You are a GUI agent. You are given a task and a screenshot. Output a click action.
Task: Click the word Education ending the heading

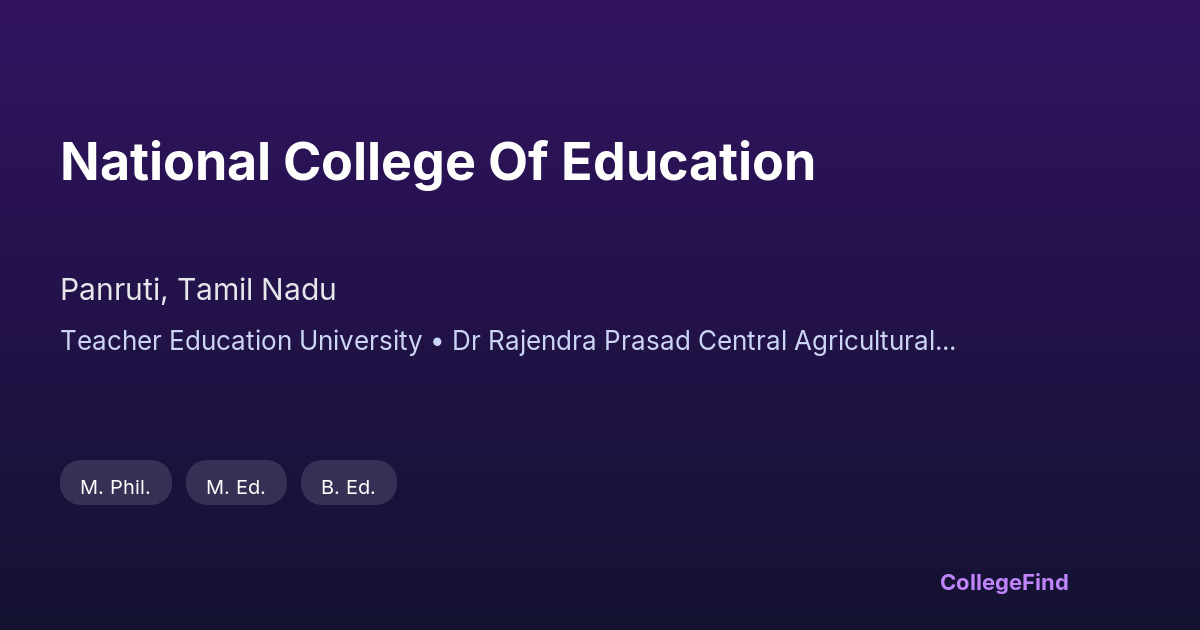coord(688,162)
